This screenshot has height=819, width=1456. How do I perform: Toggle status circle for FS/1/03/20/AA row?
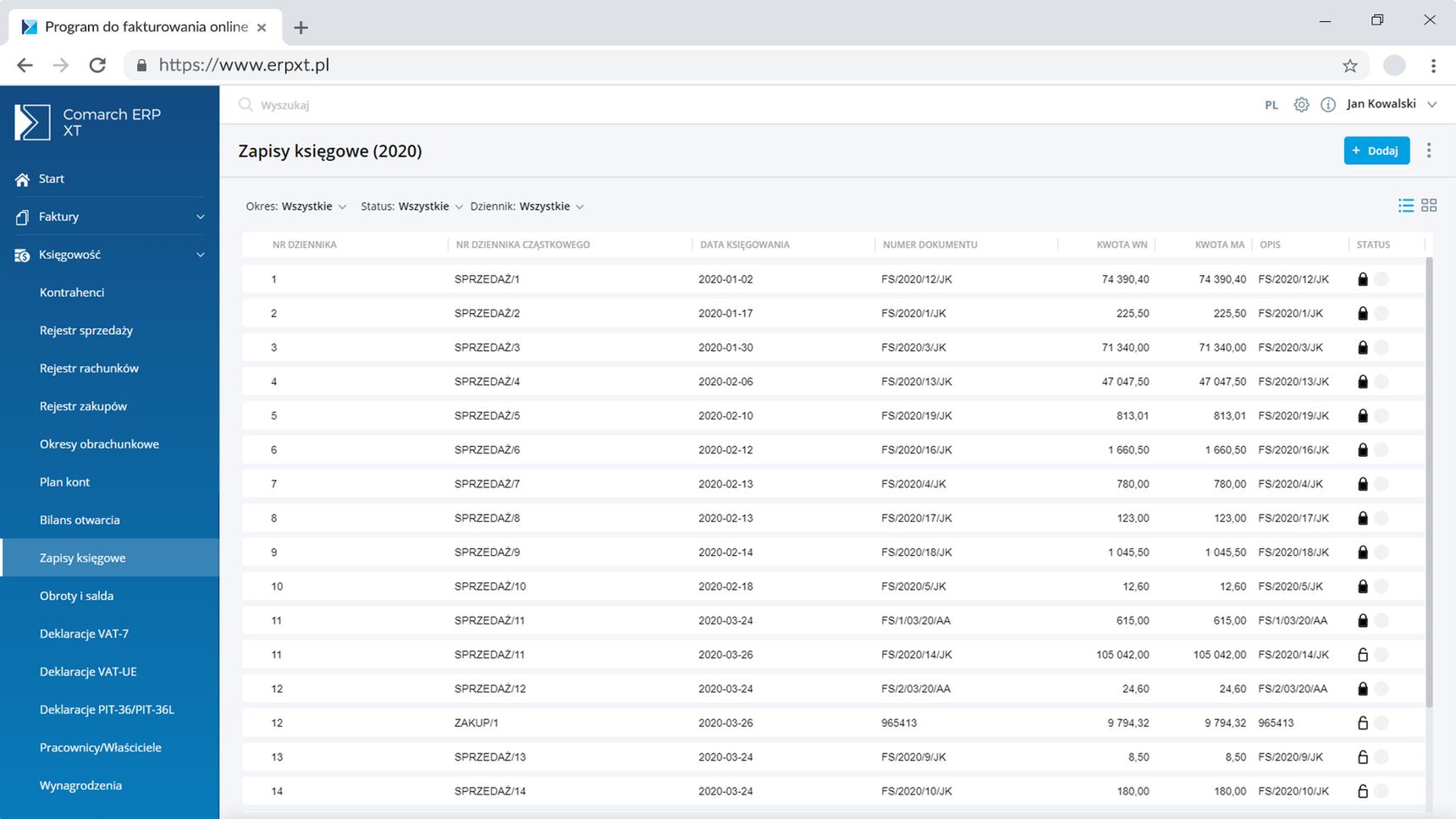(1382, 620)
